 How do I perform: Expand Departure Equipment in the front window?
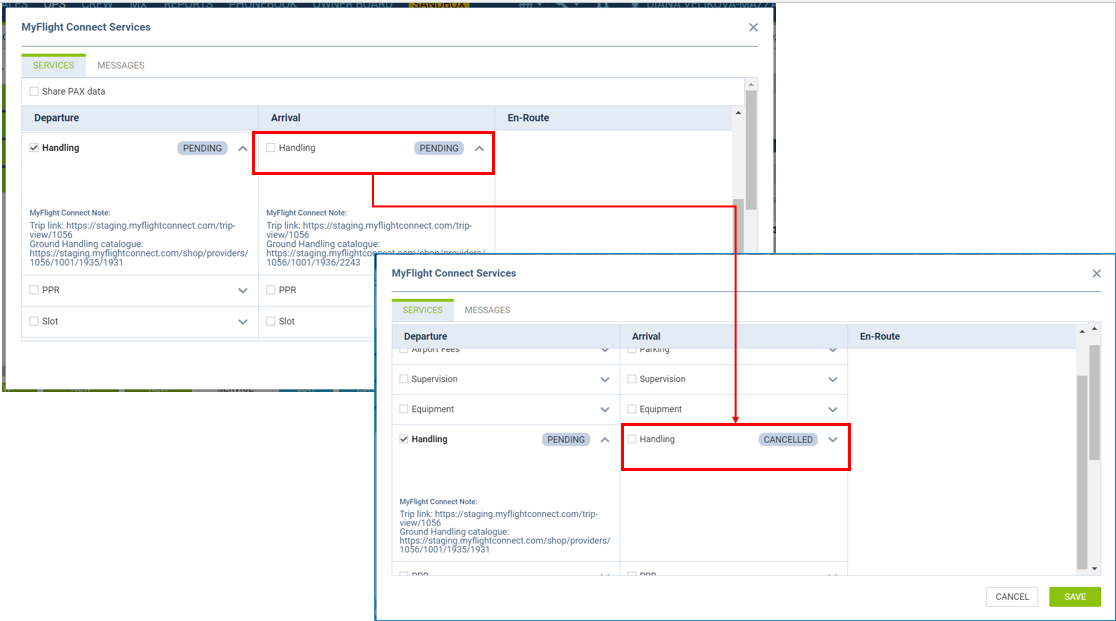[x=605, y=410]
